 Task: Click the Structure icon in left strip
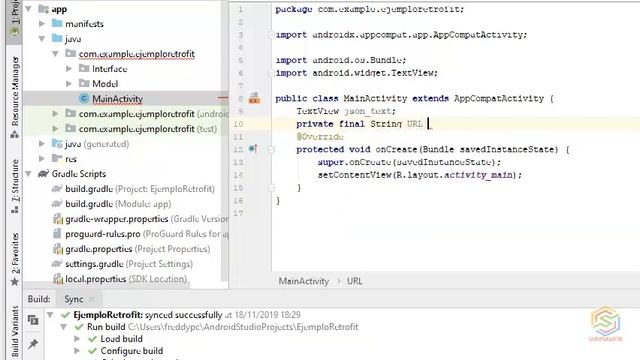(x=15, y=209)
